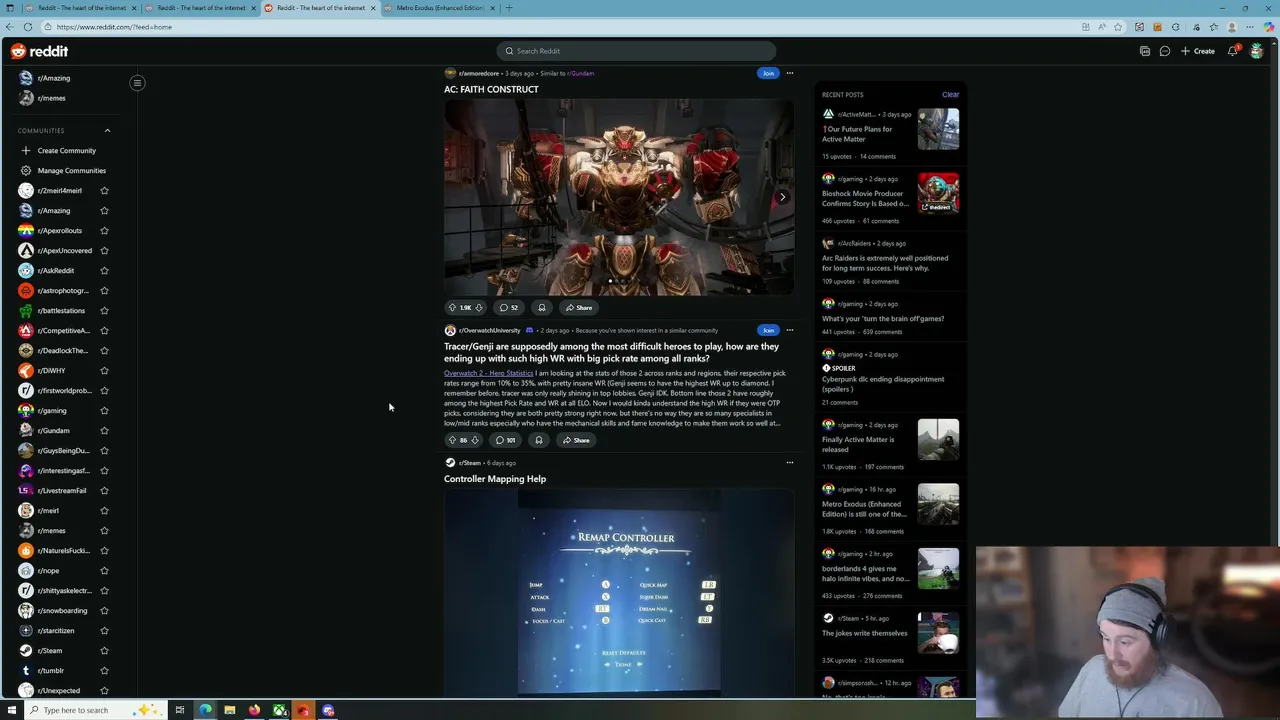Favorite r/Gundam with its star
Viewport: 1280px width, 720px height.
click(x=104, y=431)
